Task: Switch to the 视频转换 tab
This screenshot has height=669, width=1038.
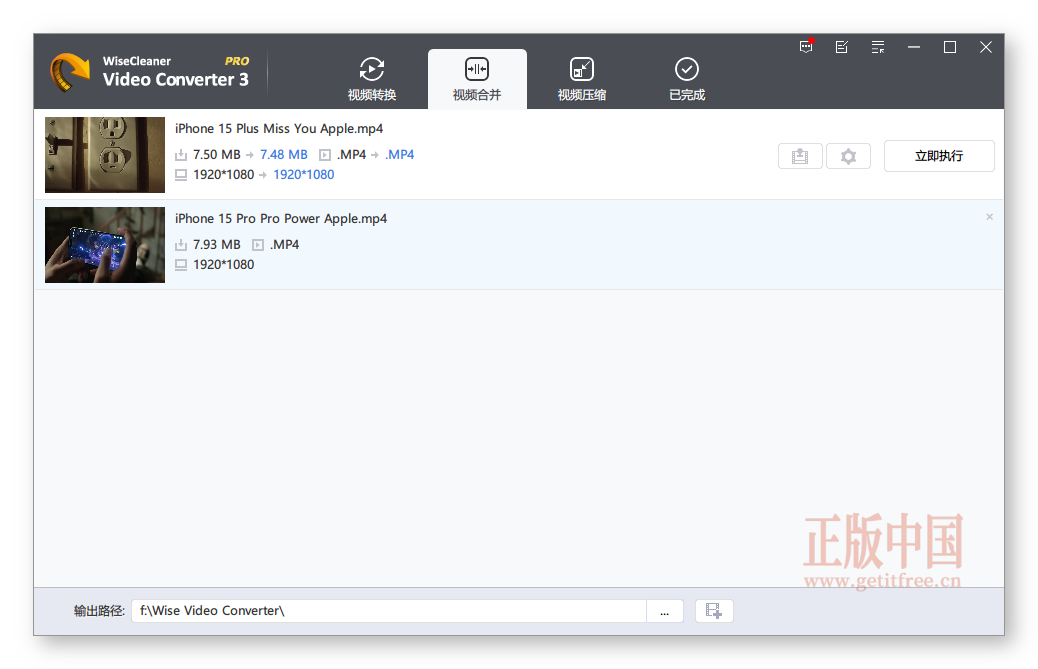Action: [x=372, y=79]
